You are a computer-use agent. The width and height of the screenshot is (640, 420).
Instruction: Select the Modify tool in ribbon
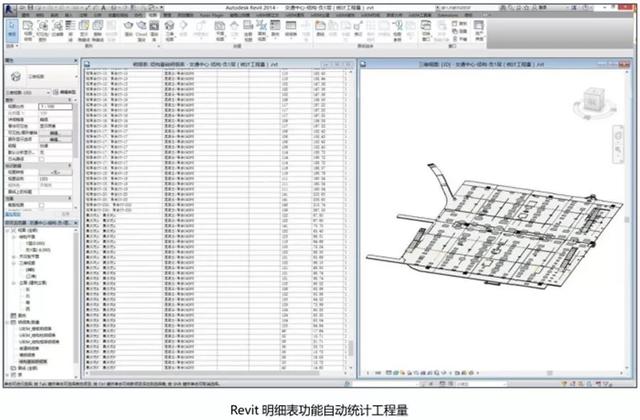(x=12, y=30)
